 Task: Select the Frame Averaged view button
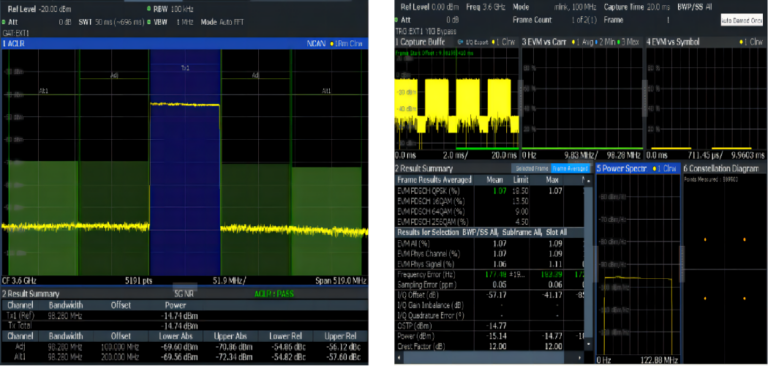coord(571,168)
